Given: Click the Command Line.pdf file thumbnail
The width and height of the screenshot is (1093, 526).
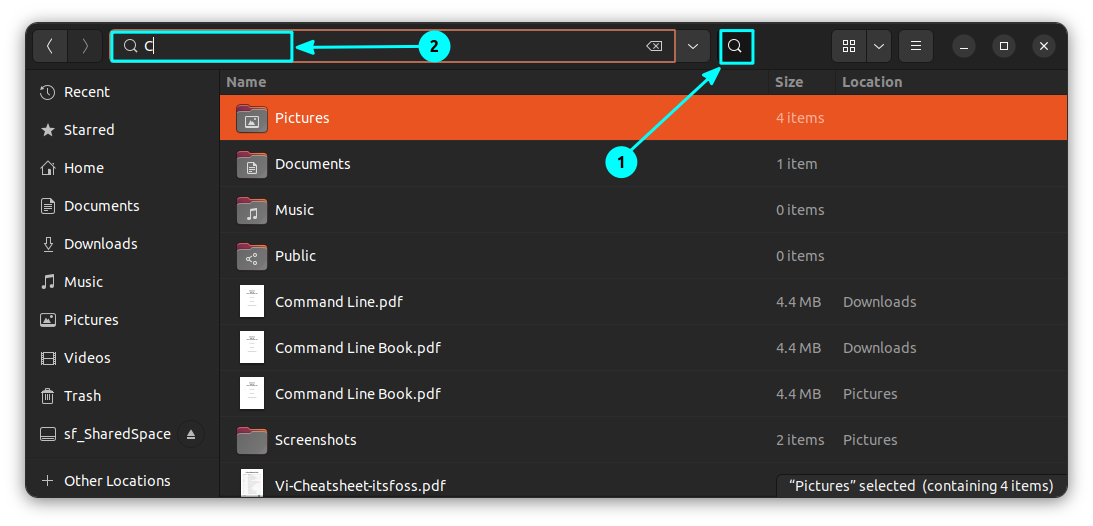Looking at the screenshot, I should tap(252, 302).
